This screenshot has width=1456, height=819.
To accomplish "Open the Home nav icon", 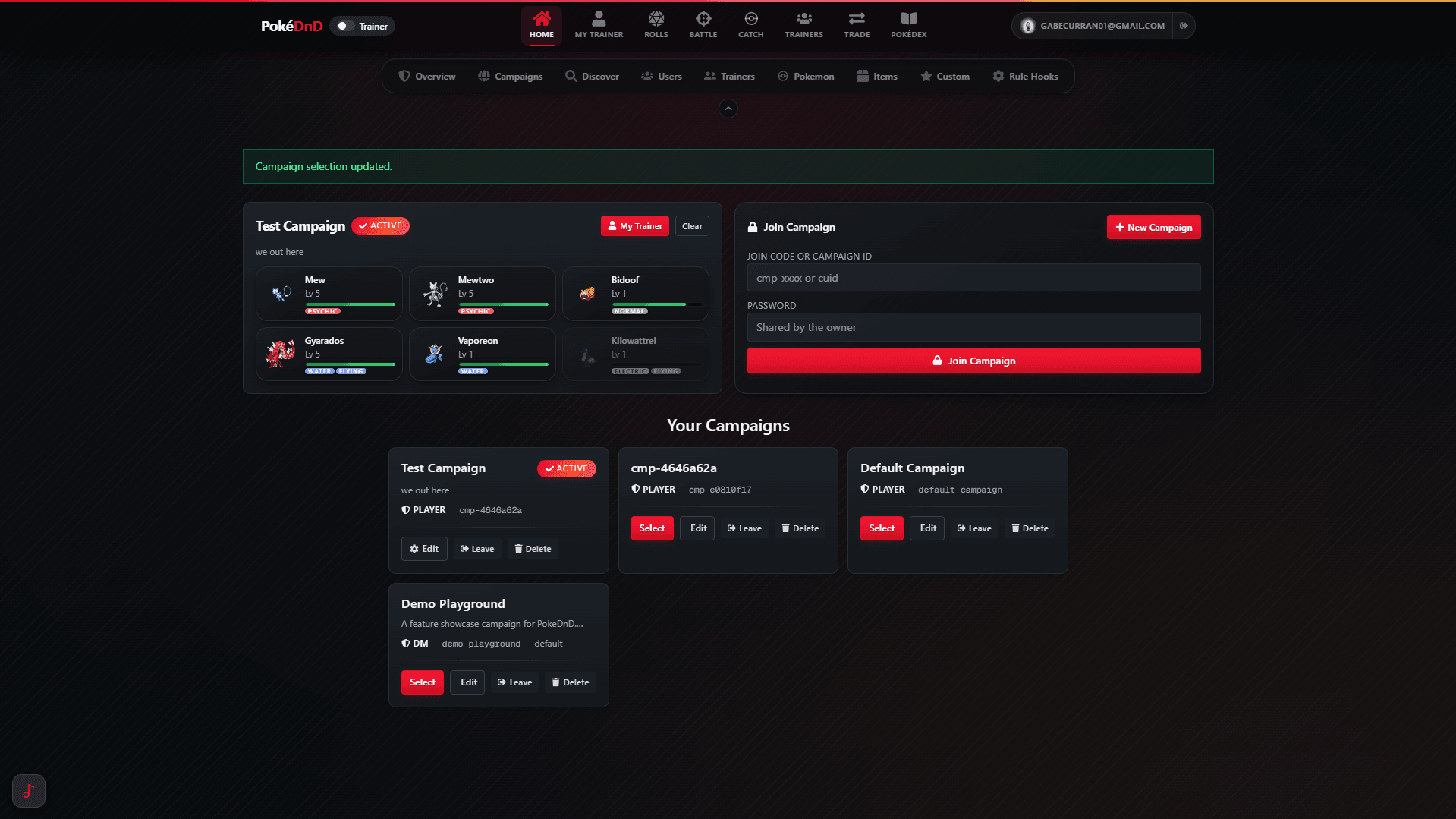I will click(541, 25).
